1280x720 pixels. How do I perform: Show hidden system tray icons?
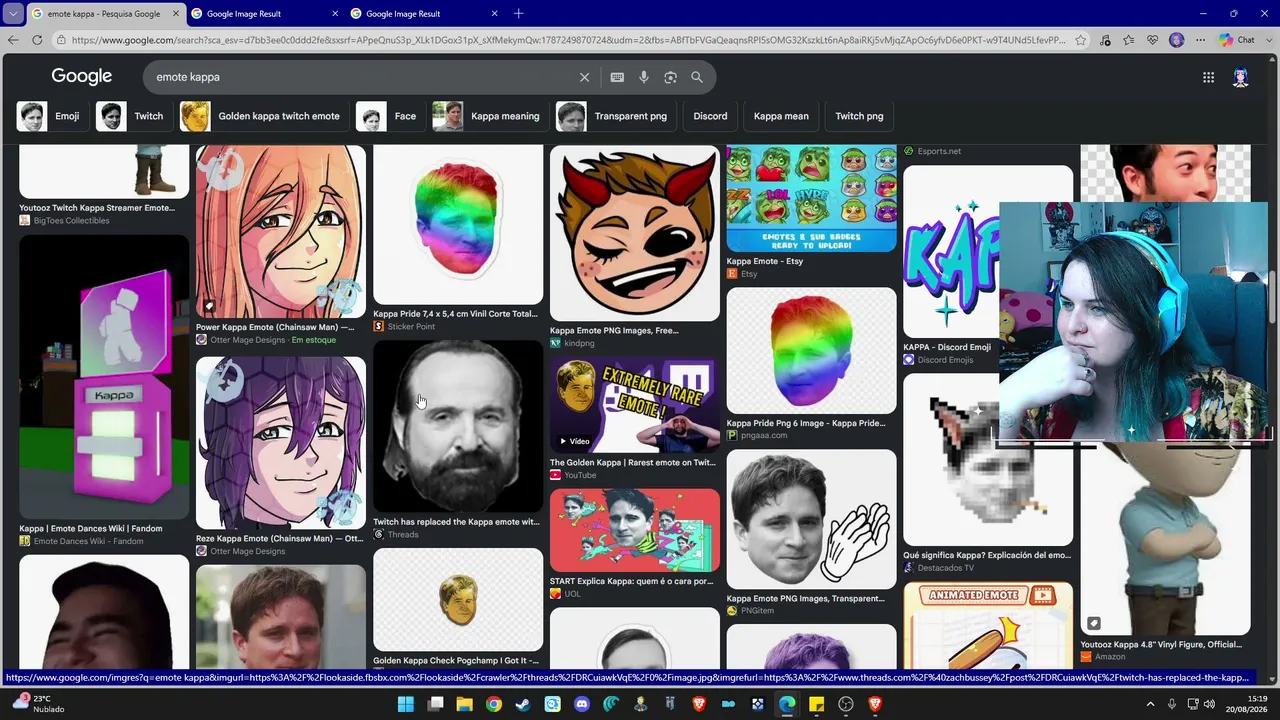coord(1150,704)
